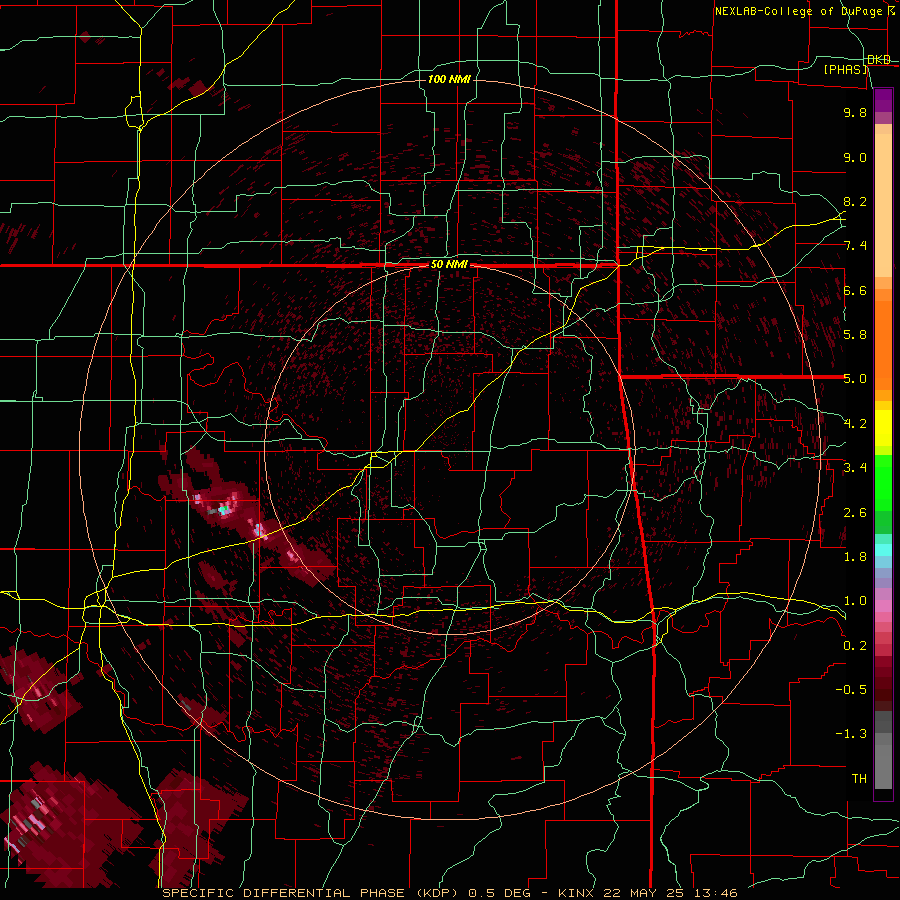Click the 5.8 legend scale value

point(855,335)
